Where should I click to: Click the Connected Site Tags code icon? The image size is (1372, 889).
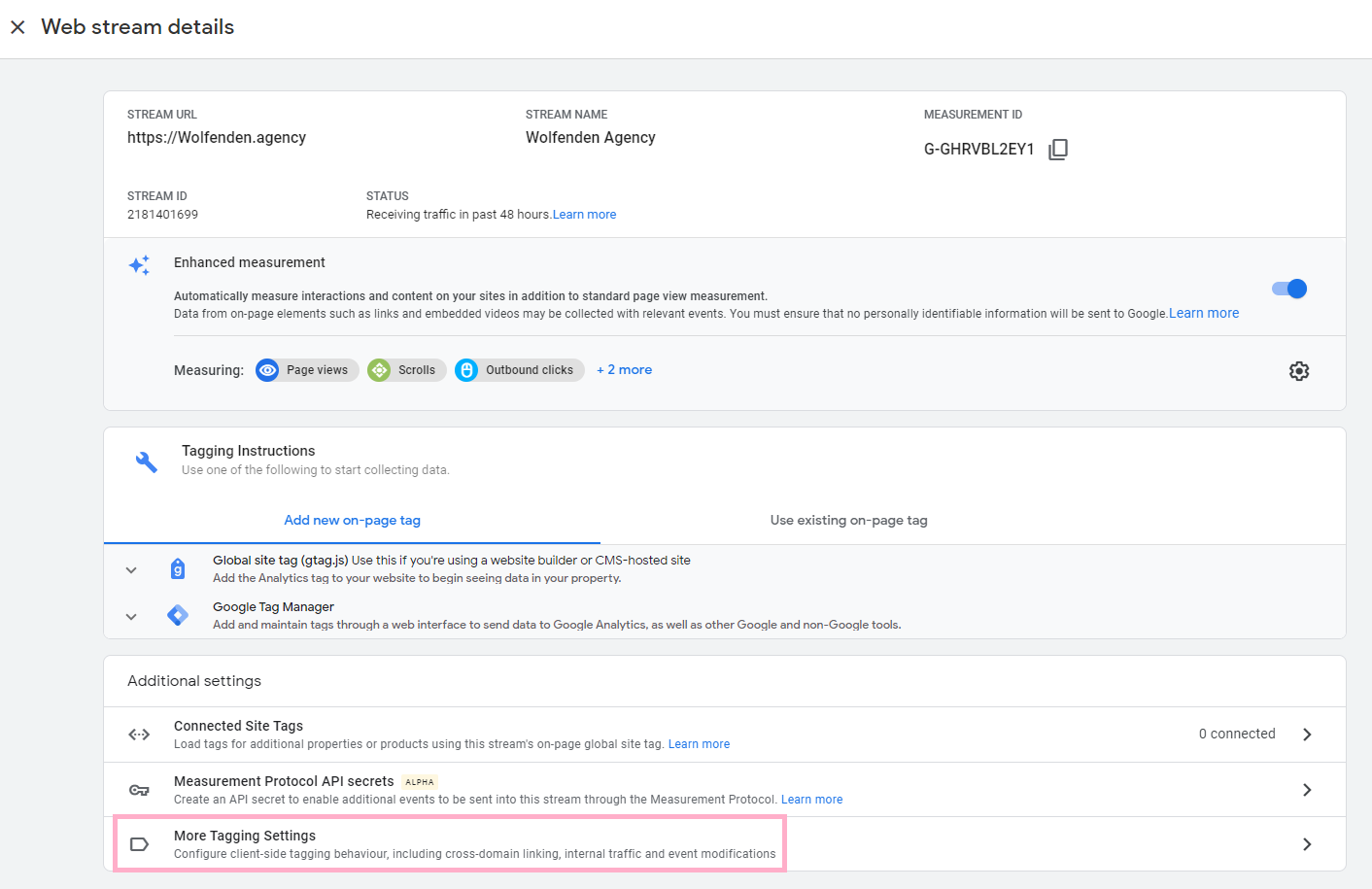pos(139,735)
